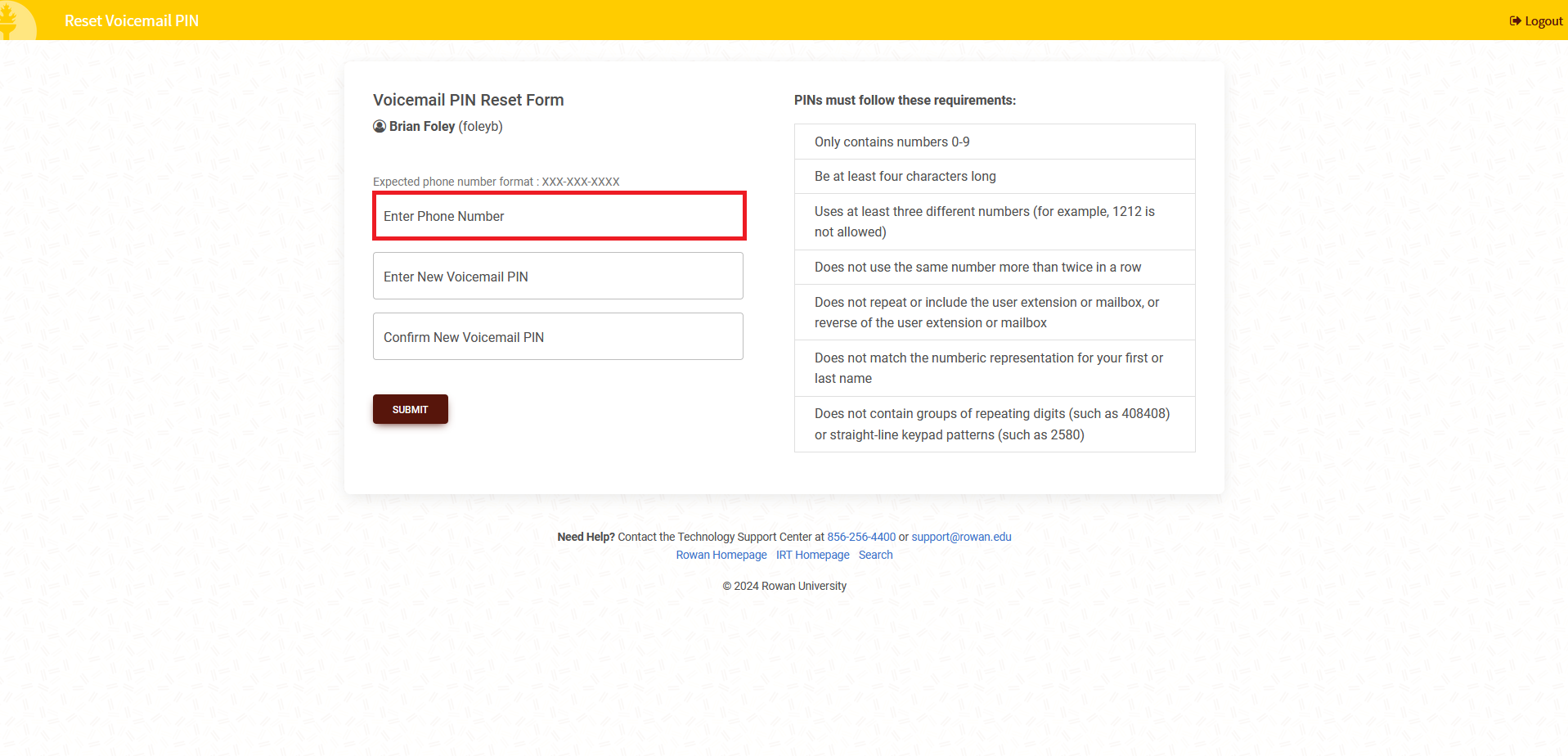Screen dimensions: 1568x756
Task: Select the requirement about four characters long
Action: coord(905,176)
